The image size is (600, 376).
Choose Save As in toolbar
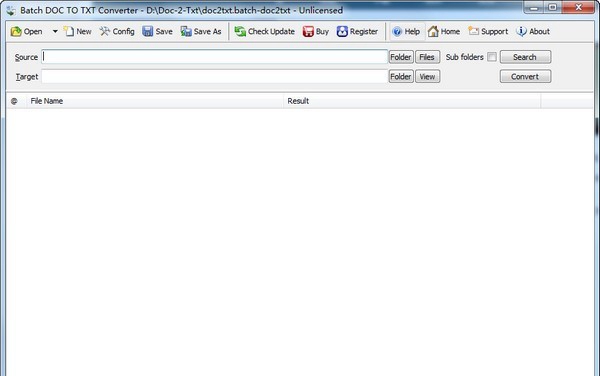pyautogui.click(x=201, y=31)
